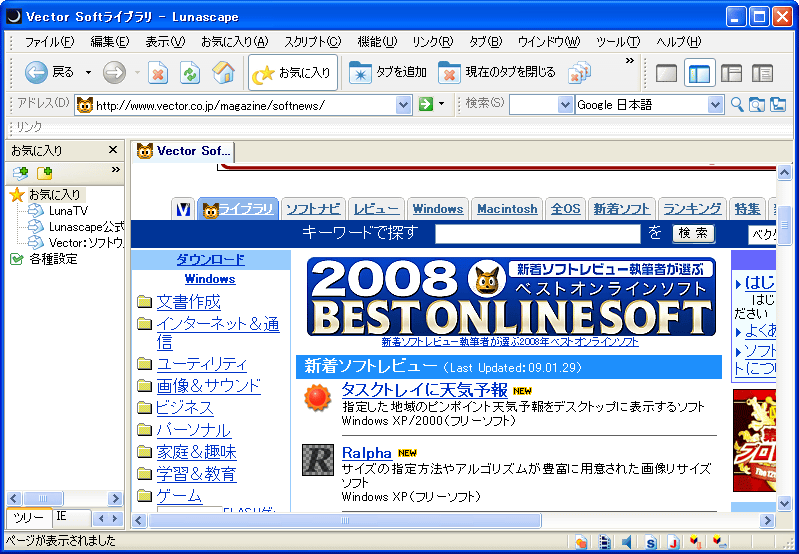Click the page horizontal scrollbar thumb
The image size is (799, 554).
(345, 520)
